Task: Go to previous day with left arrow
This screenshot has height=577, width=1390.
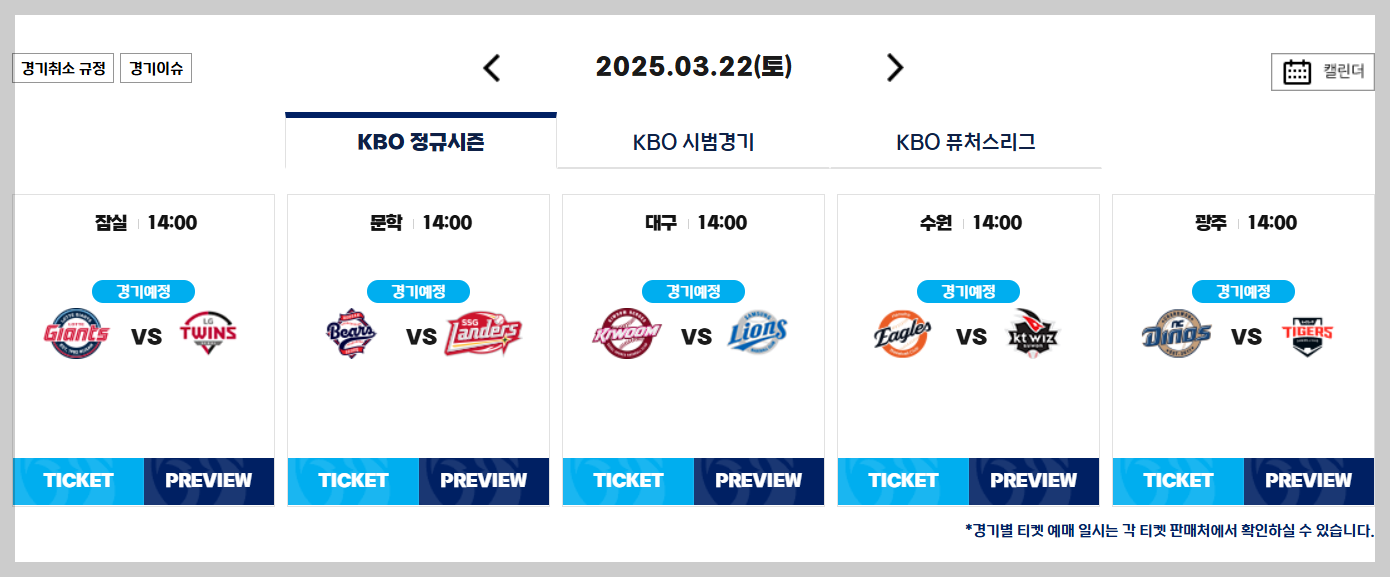Action: [x=490, y=67]
